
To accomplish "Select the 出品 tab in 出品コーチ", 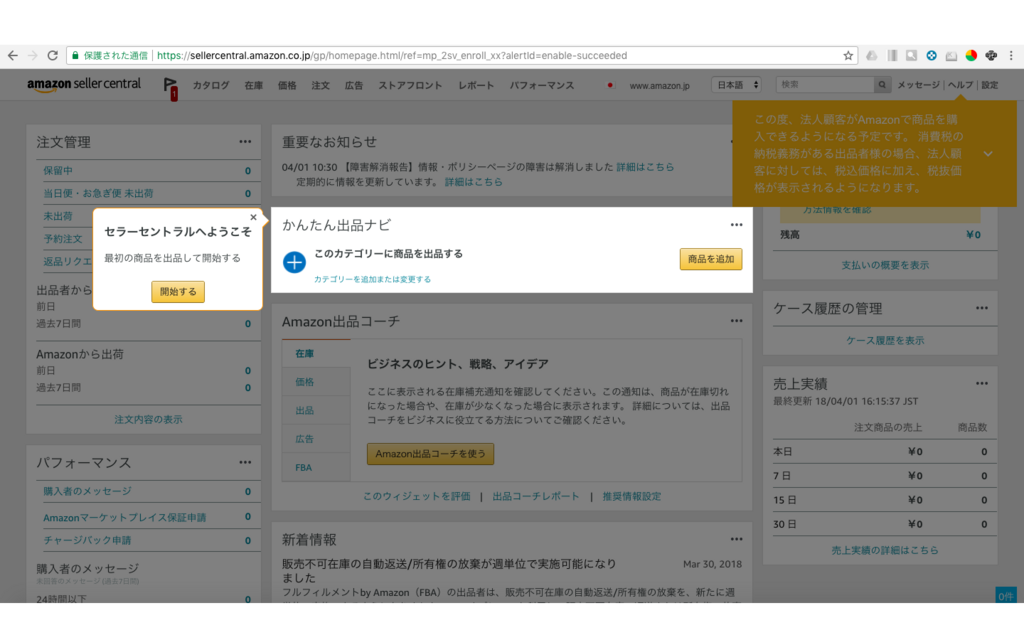I will pos(316,411).
